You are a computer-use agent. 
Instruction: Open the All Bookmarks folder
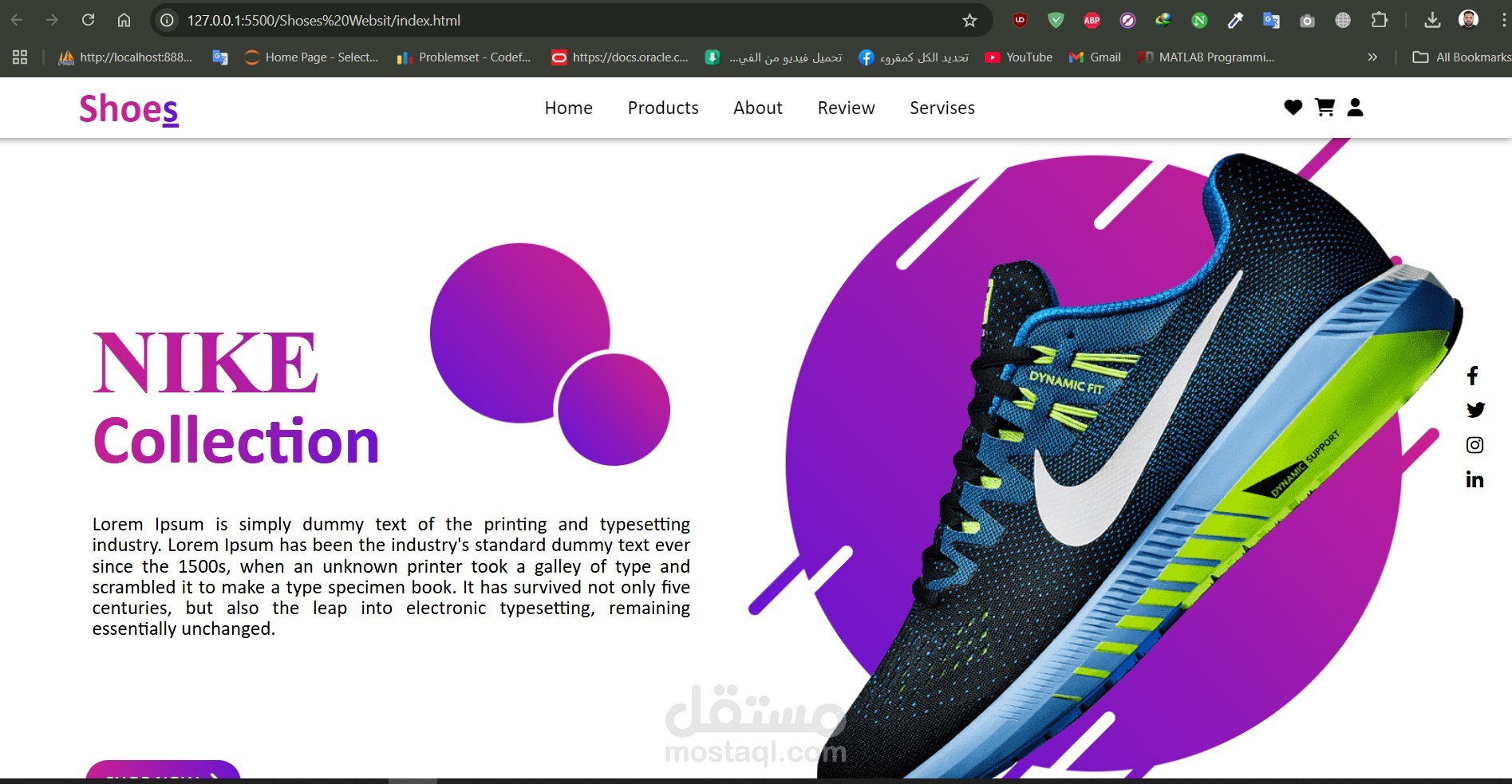(x=1462, y=57)
